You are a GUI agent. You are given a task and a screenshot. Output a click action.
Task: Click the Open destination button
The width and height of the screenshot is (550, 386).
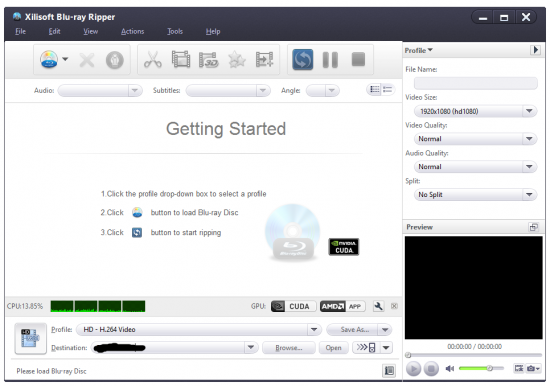tap(333, 348)
